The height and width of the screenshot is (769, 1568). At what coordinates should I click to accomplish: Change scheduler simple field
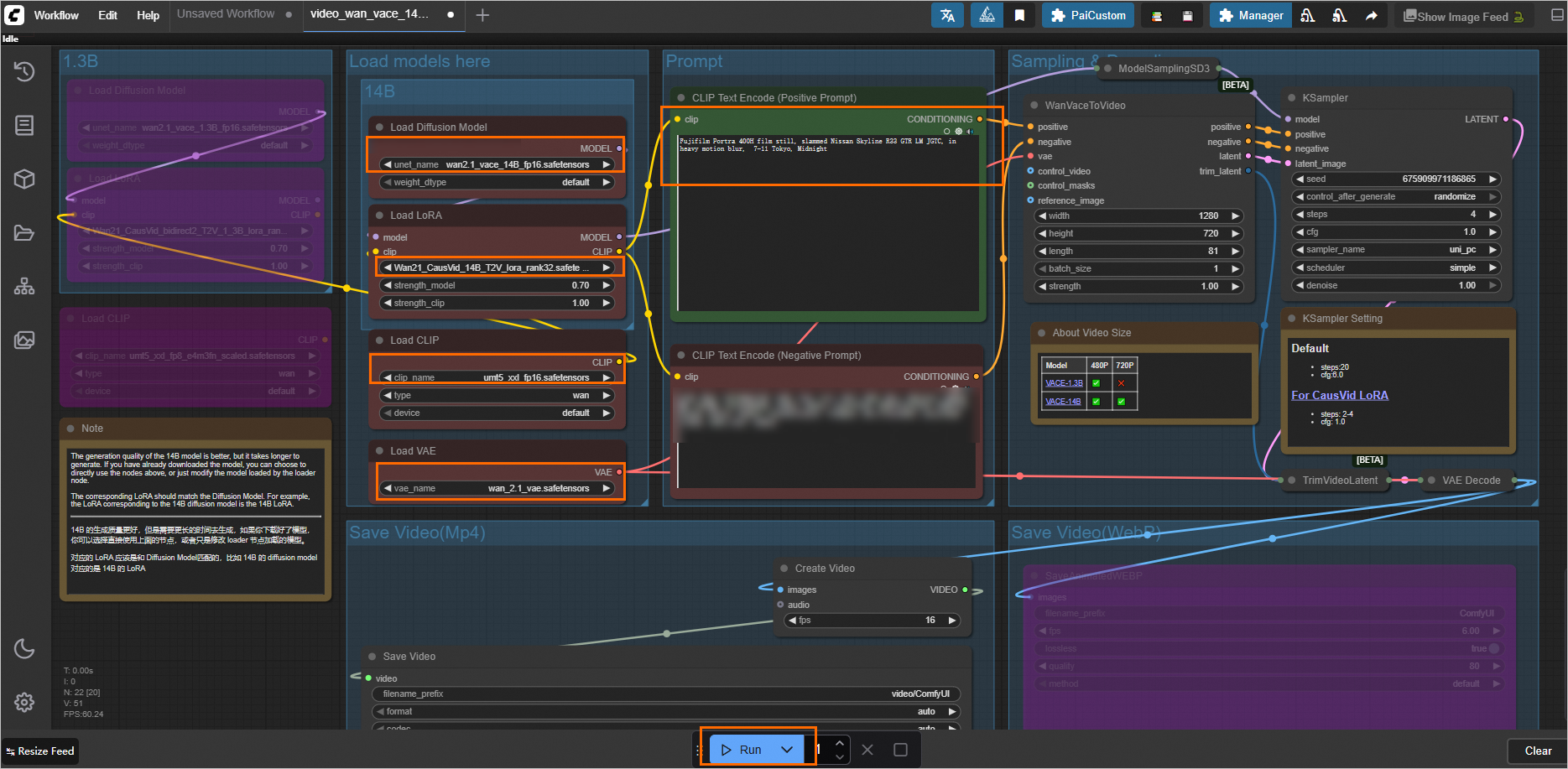point(1396,268)
